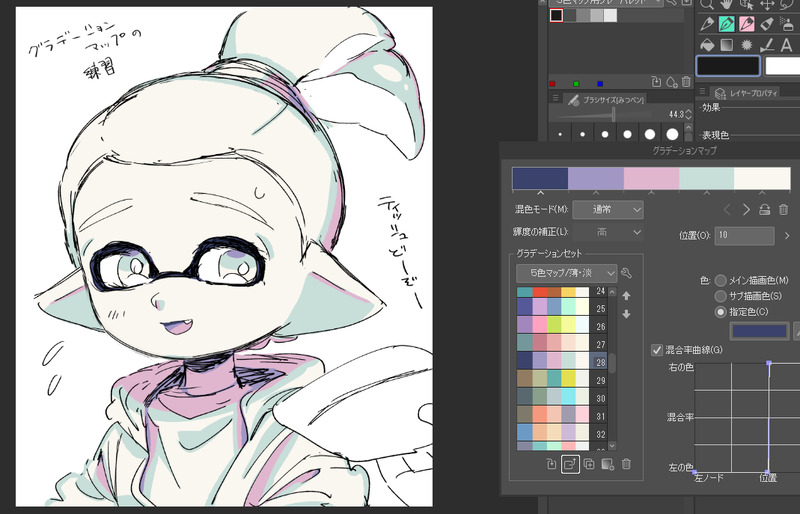Select the gray Pen tool icon
This screenshot has height=514, width=800.
(x=707, y=23)
